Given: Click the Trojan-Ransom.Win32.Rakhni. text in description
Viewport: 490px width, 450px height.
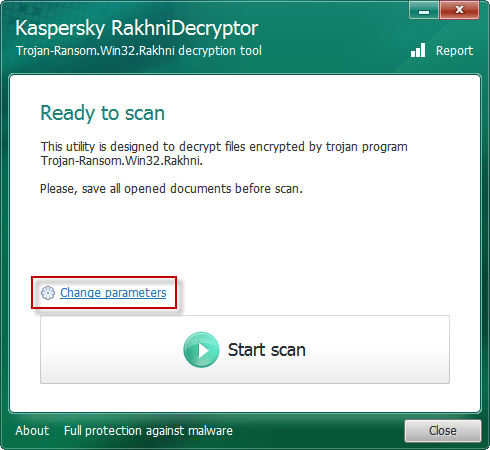Looking at the screenshot, I should tap(122, 161).
